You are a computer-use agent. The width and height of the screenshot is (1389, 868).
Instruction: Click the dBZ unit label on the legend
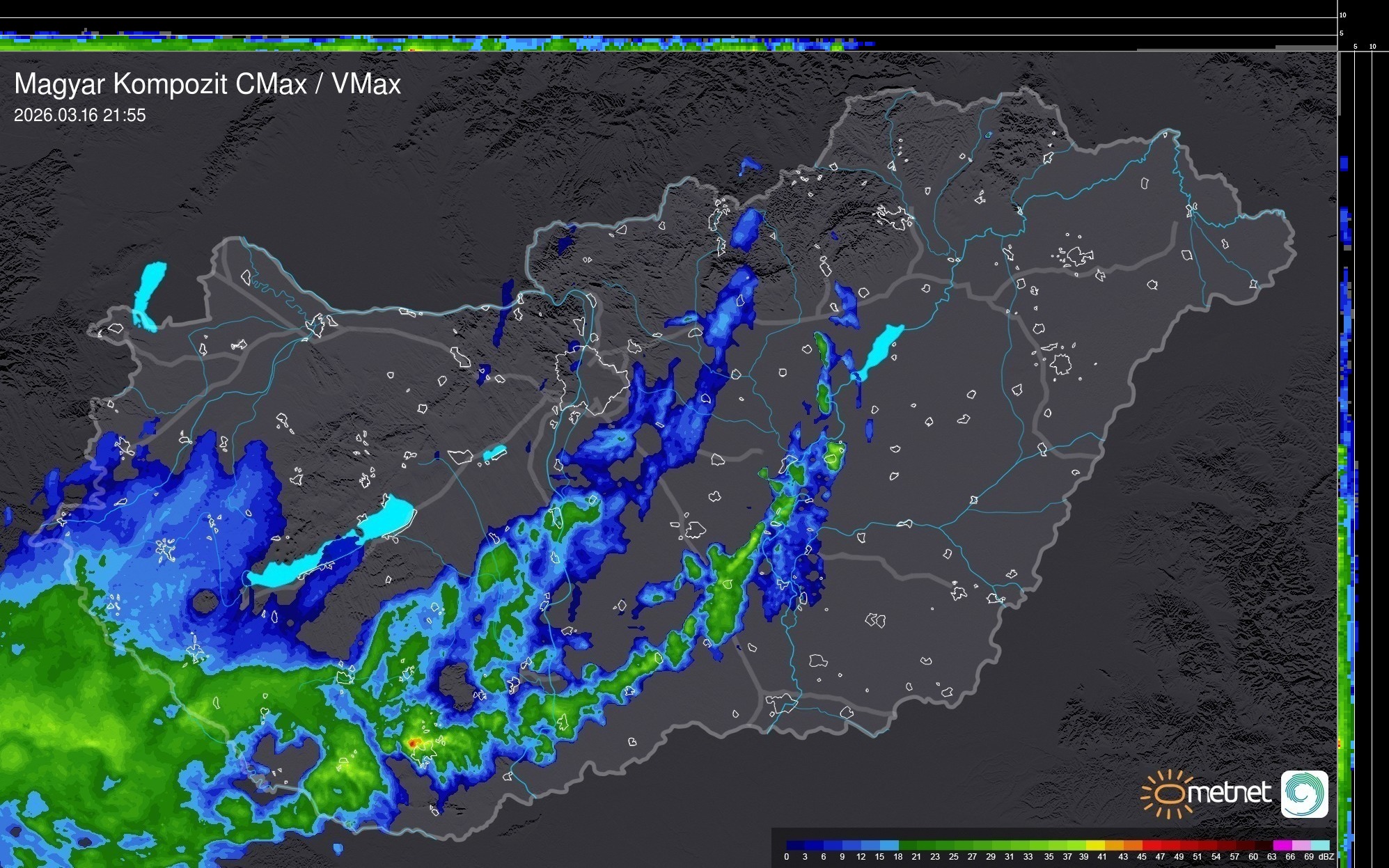[x=1326, y=857]
